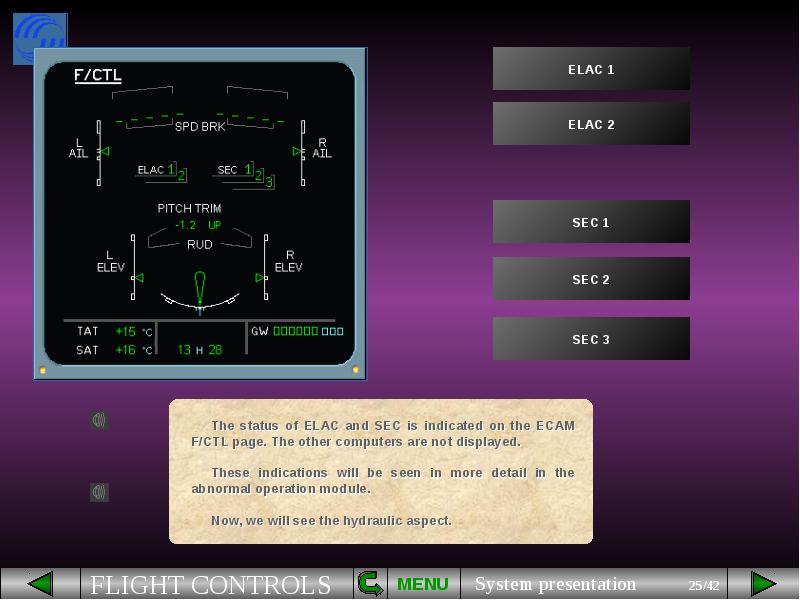800x600 pixels.
Task: Play the upper speaker audio icon
Action: pos(99,420)
